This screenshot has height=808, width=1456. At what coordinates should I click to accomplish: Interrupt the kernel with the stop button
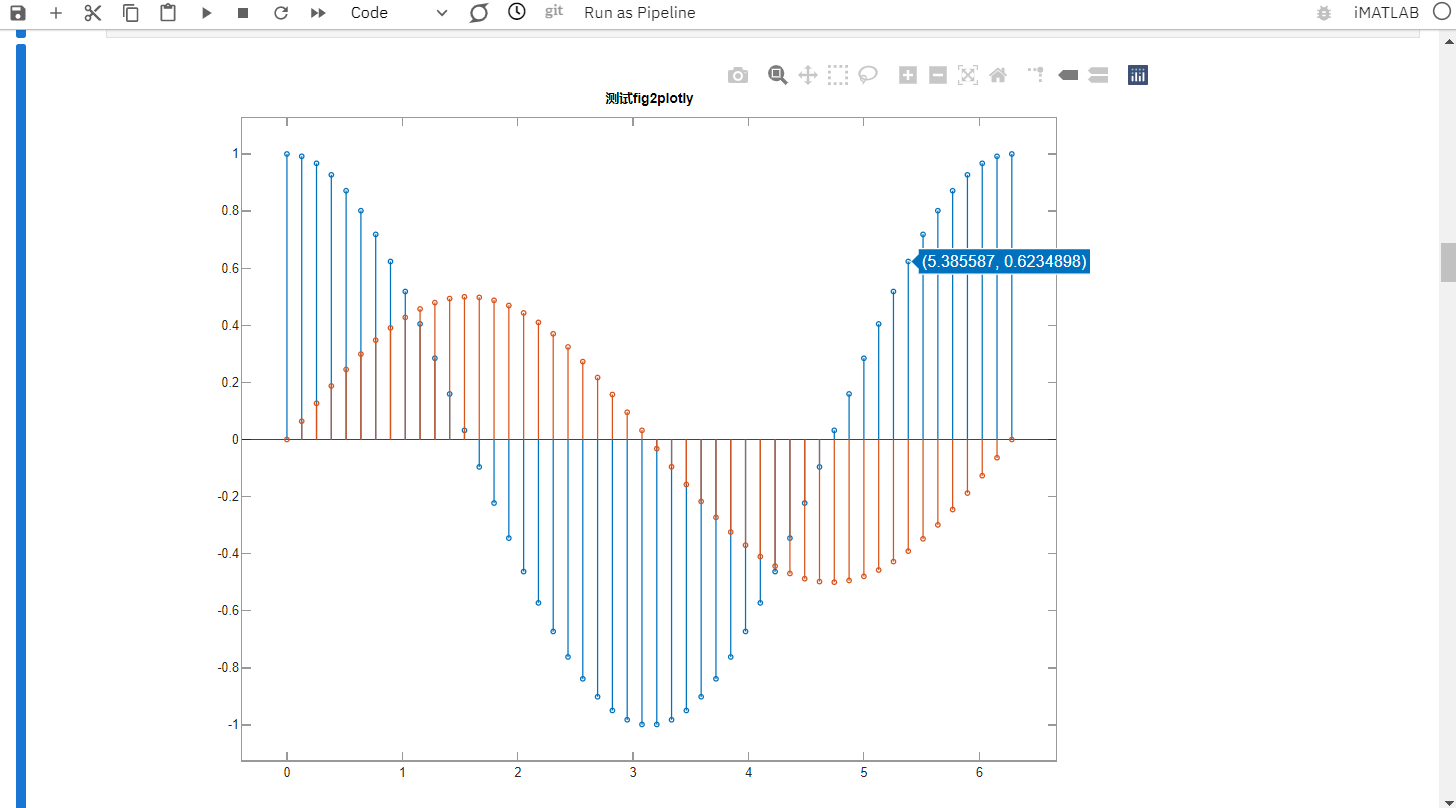click(x=243, y=13)
